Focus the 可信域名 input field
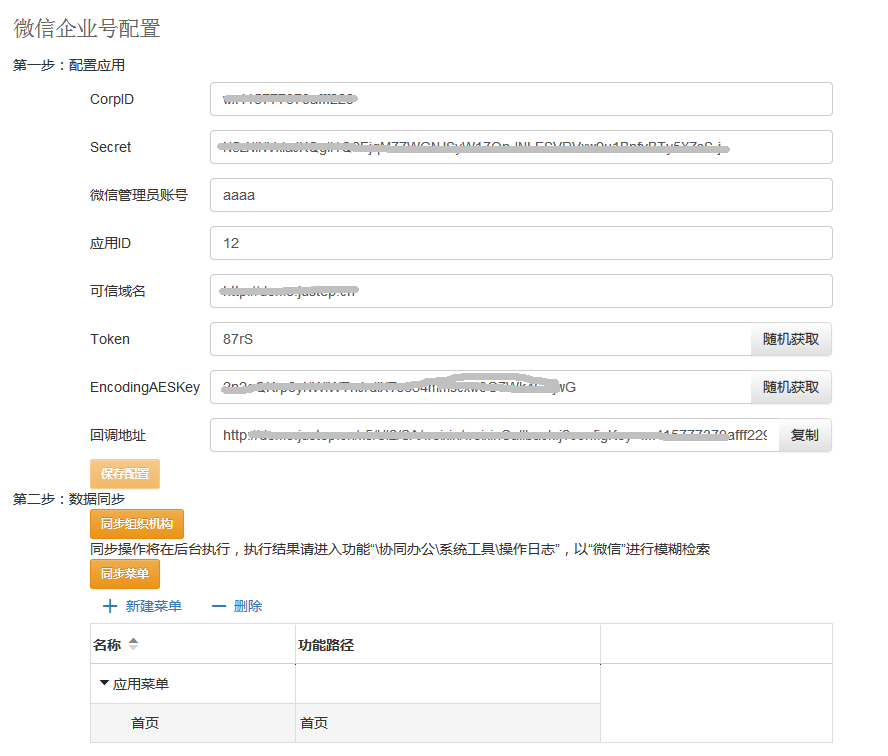 click(x=521, y=291)
